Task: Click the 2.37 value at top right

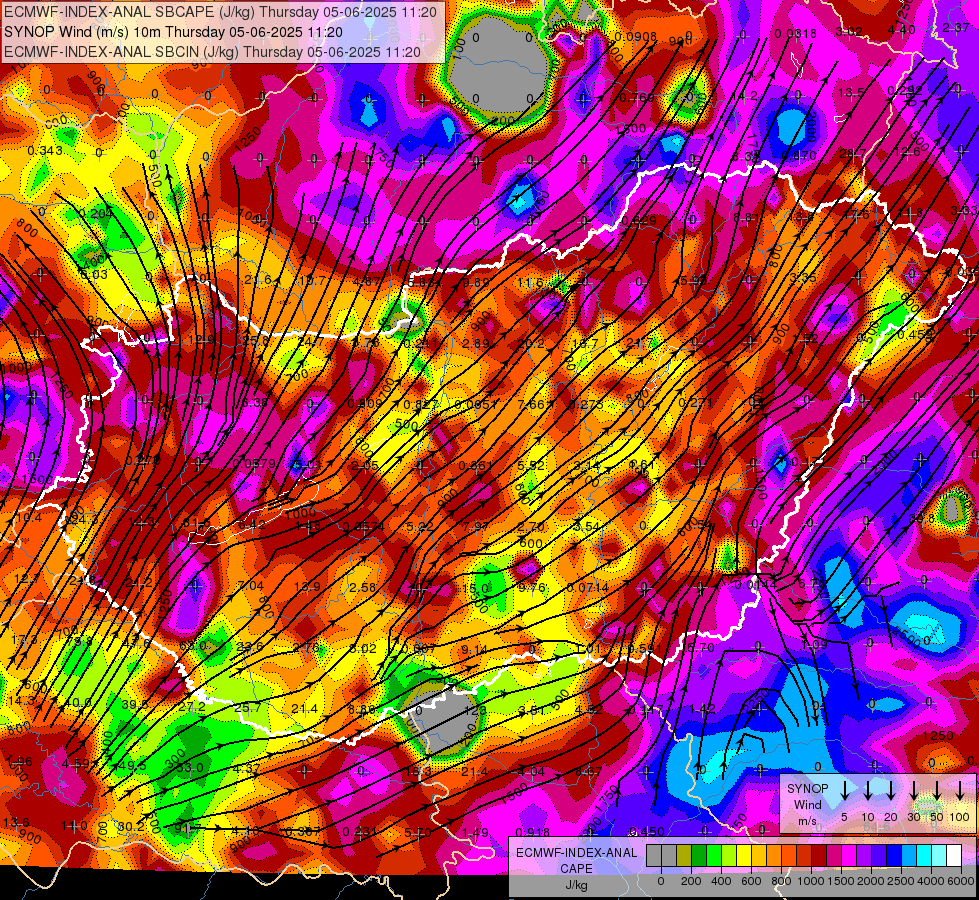Action: [x=956, y=27]
